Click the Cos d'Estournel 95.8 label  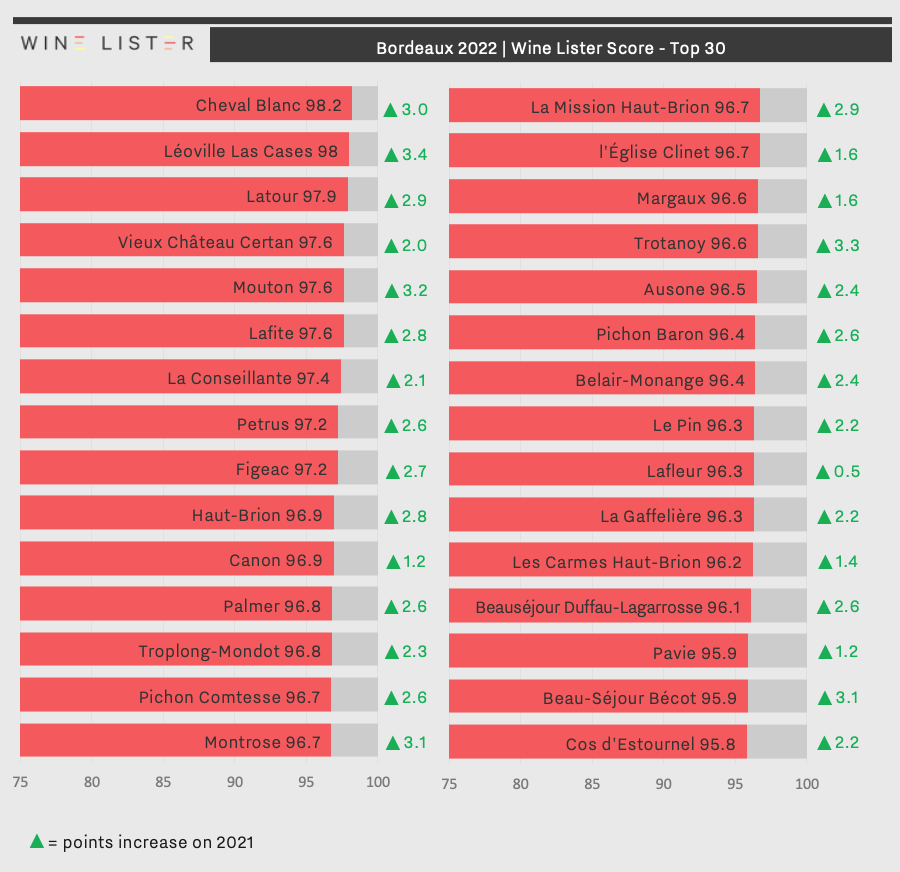(x=650, y=745)
